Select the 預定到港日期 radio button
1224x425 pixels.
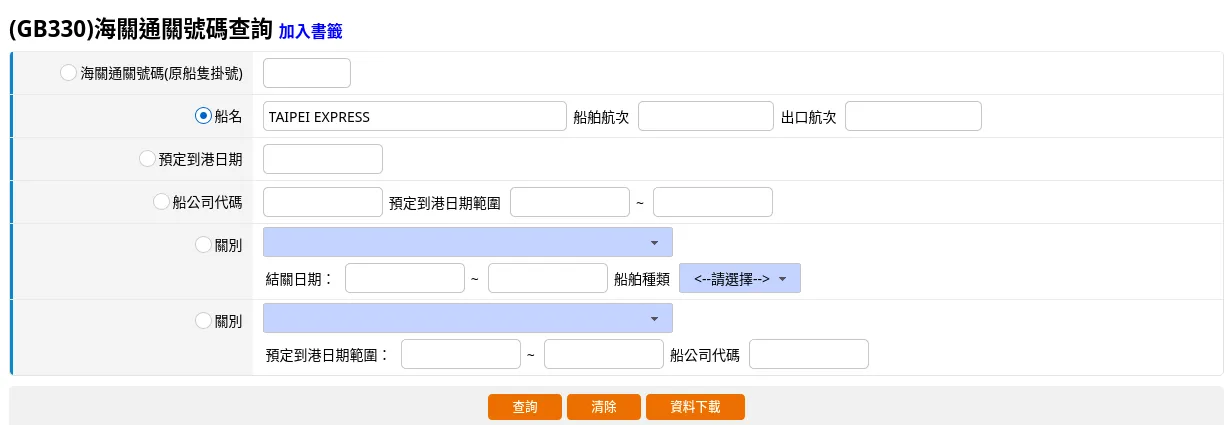point(147,158)
